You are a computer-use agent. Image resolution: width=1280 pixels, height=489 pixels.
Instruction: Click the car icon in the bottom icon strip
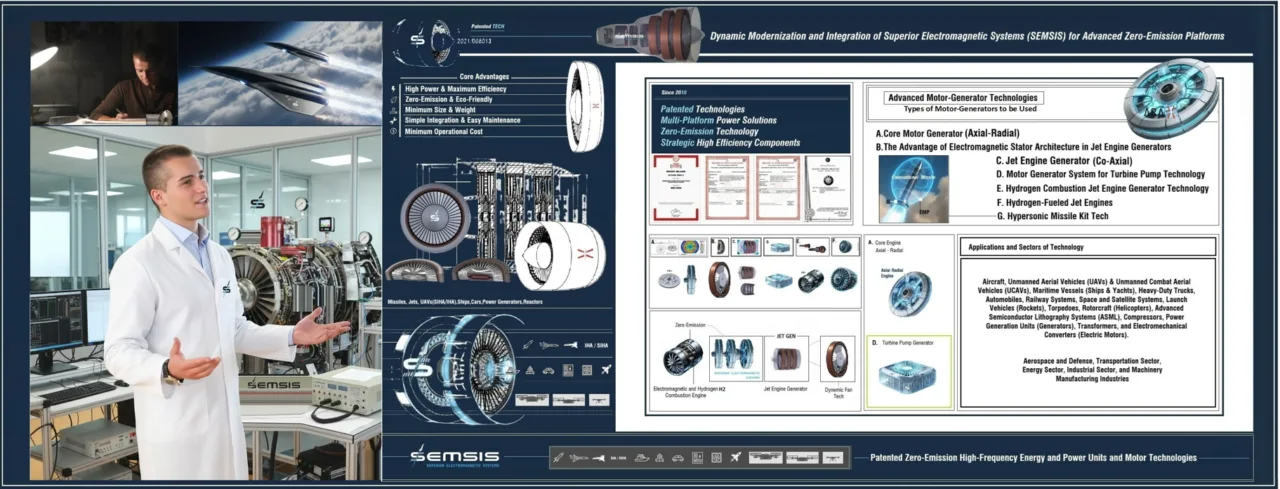tap(678, 458)
